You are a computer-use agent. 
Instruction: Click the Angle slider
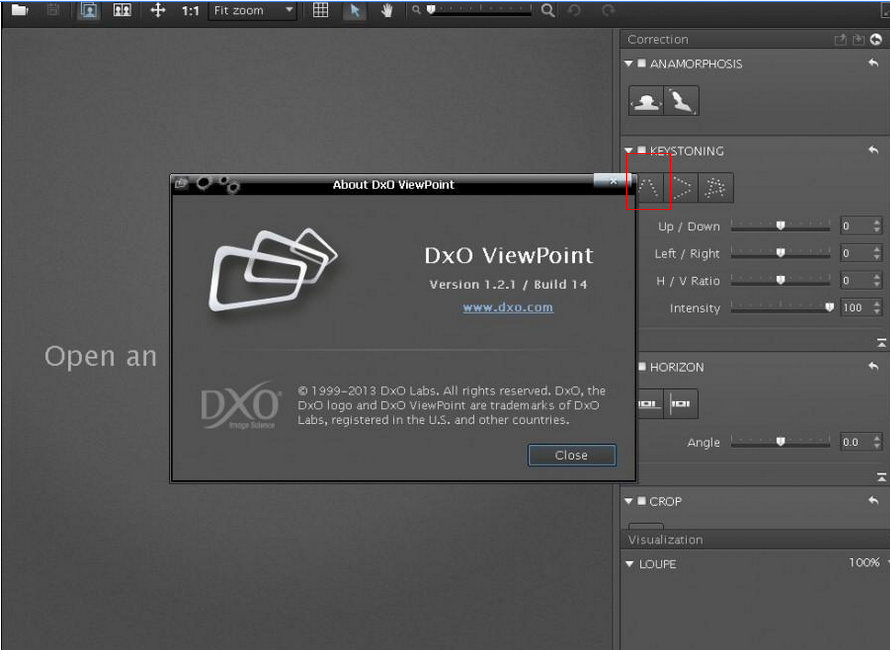[780, 442]
